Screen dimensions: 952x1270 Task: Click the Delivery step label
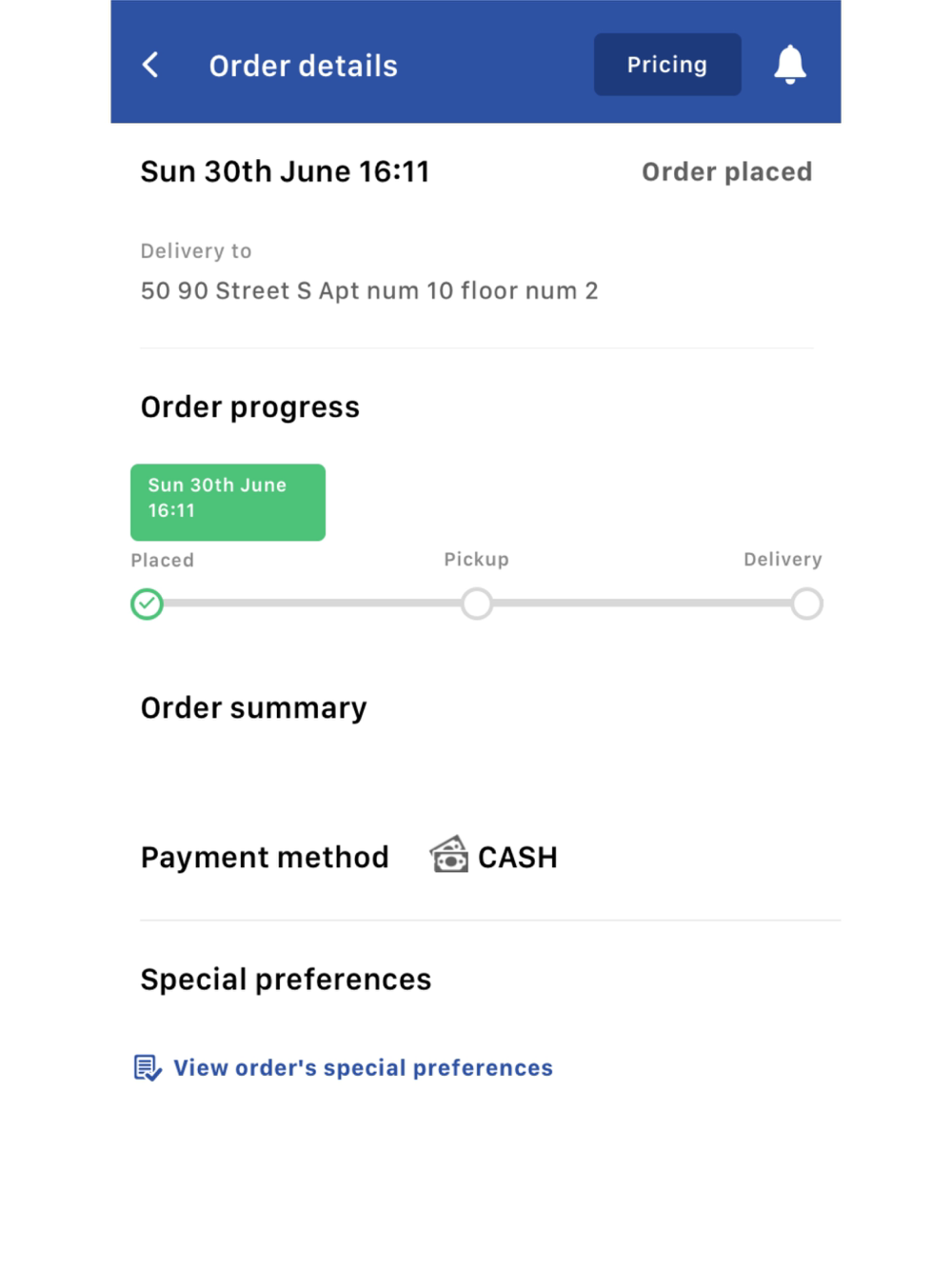[x=782, y=560]
